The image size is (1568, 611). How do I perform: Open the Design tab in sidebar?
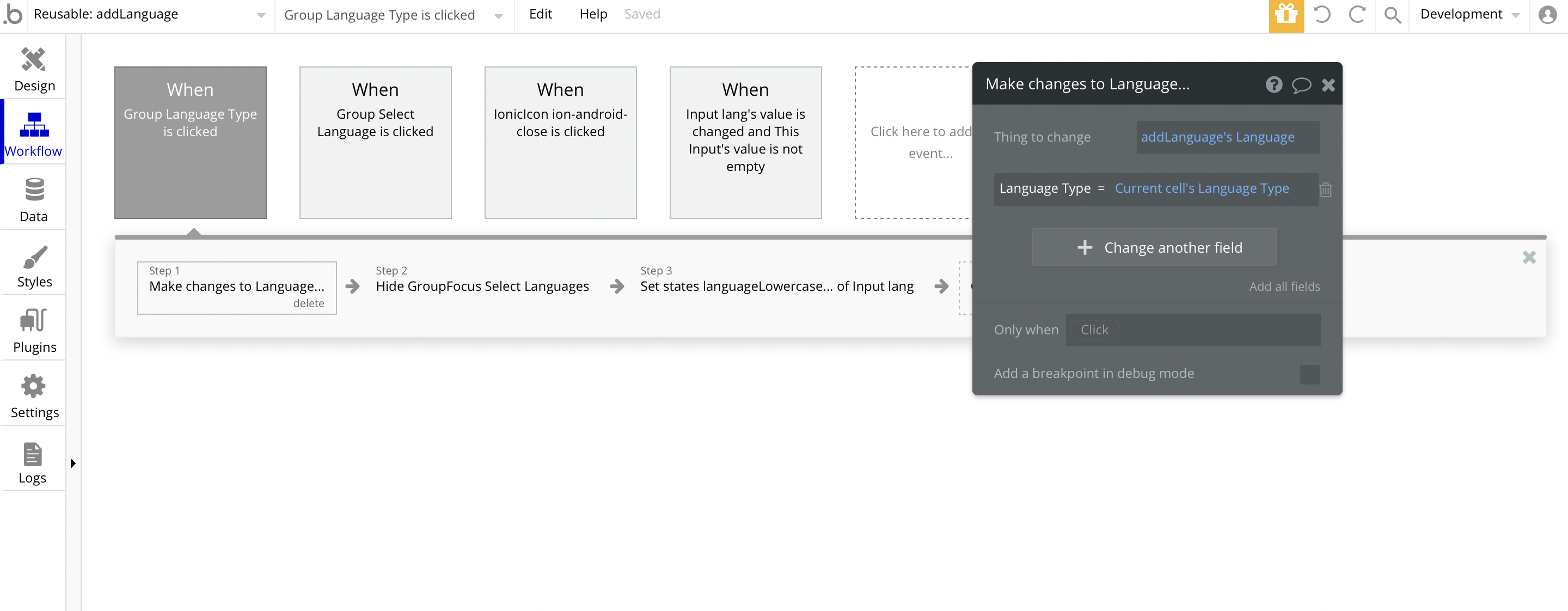tap(33, 69)
